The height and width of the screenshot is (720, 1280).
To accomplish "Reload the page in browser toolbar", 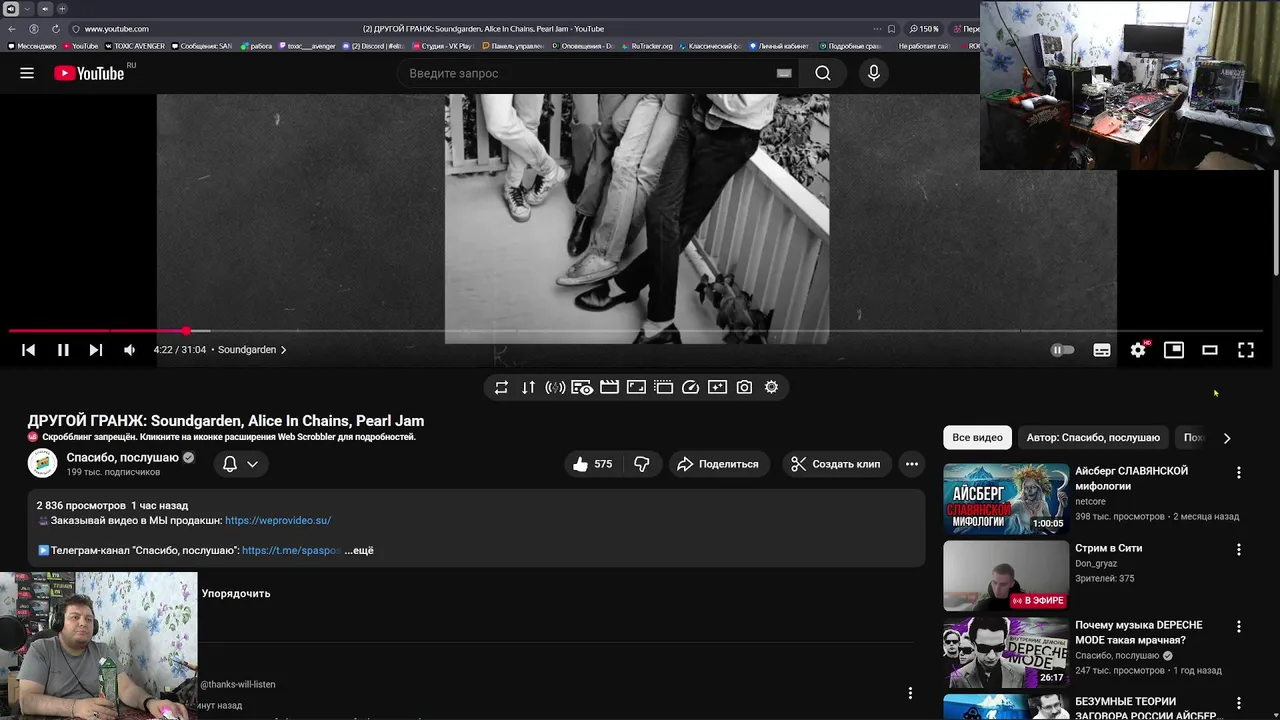I will coord(55,29).
